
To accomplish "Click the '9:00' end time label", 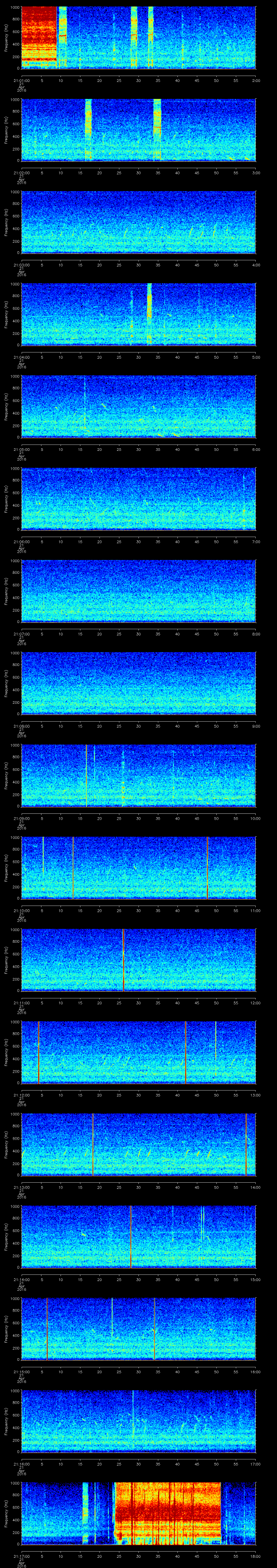I will (256, 726).
